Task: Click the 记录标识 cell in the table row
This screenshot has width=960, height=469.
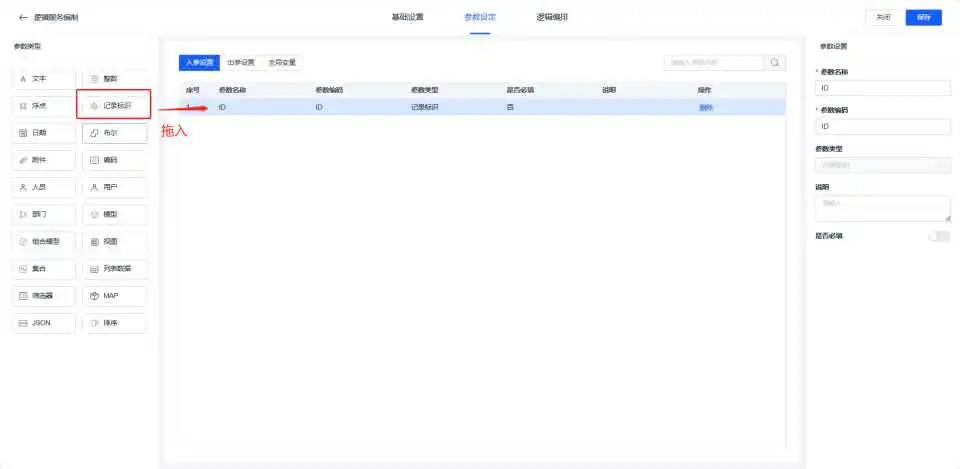Action: [424, 108]
